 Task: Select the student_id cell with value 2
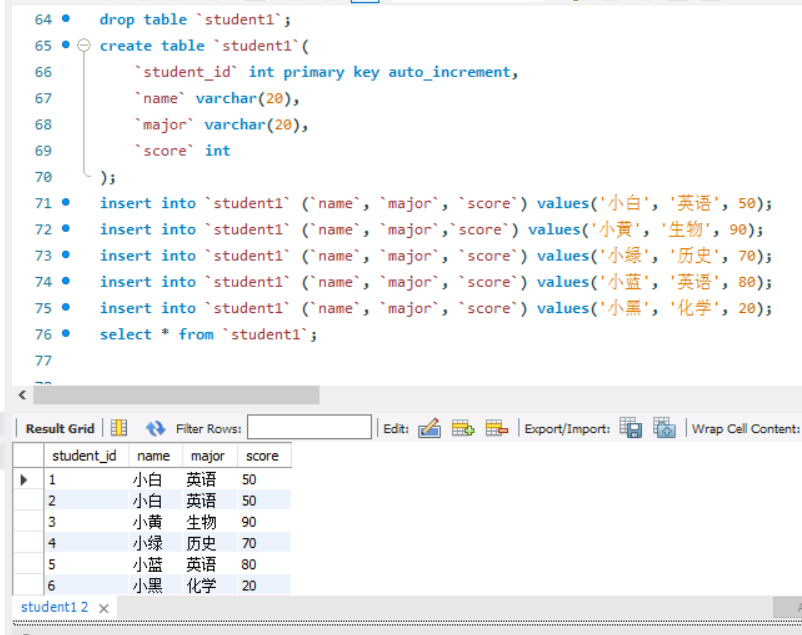[86, 501]
